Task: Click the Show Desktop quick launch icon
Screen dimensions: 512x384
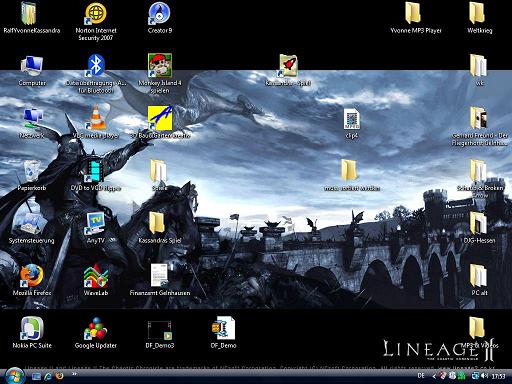Action: (x=36, y=376)
